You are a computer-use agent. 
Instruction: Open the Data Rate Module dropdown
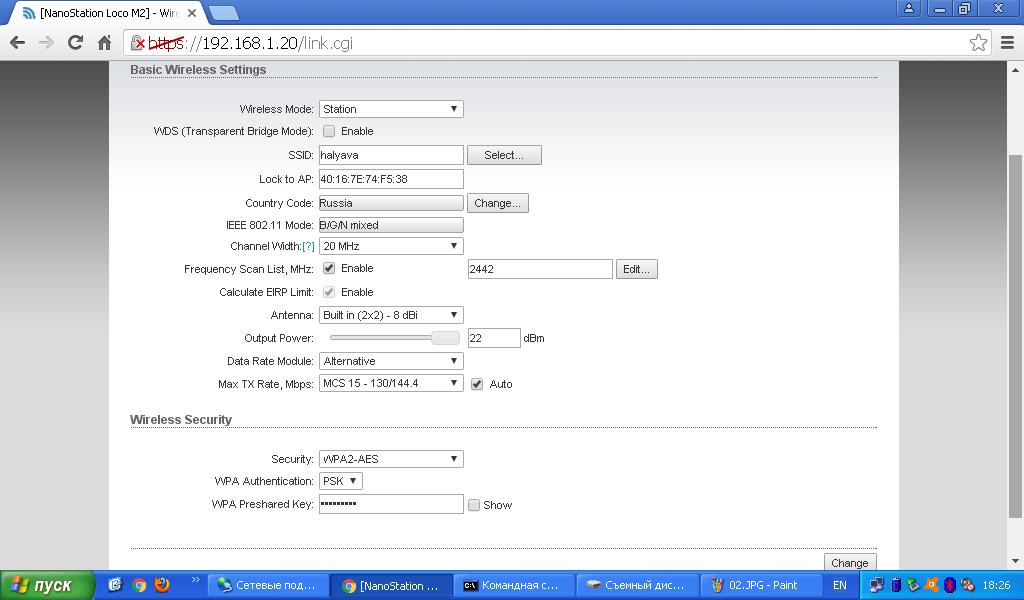coord(391,361)
